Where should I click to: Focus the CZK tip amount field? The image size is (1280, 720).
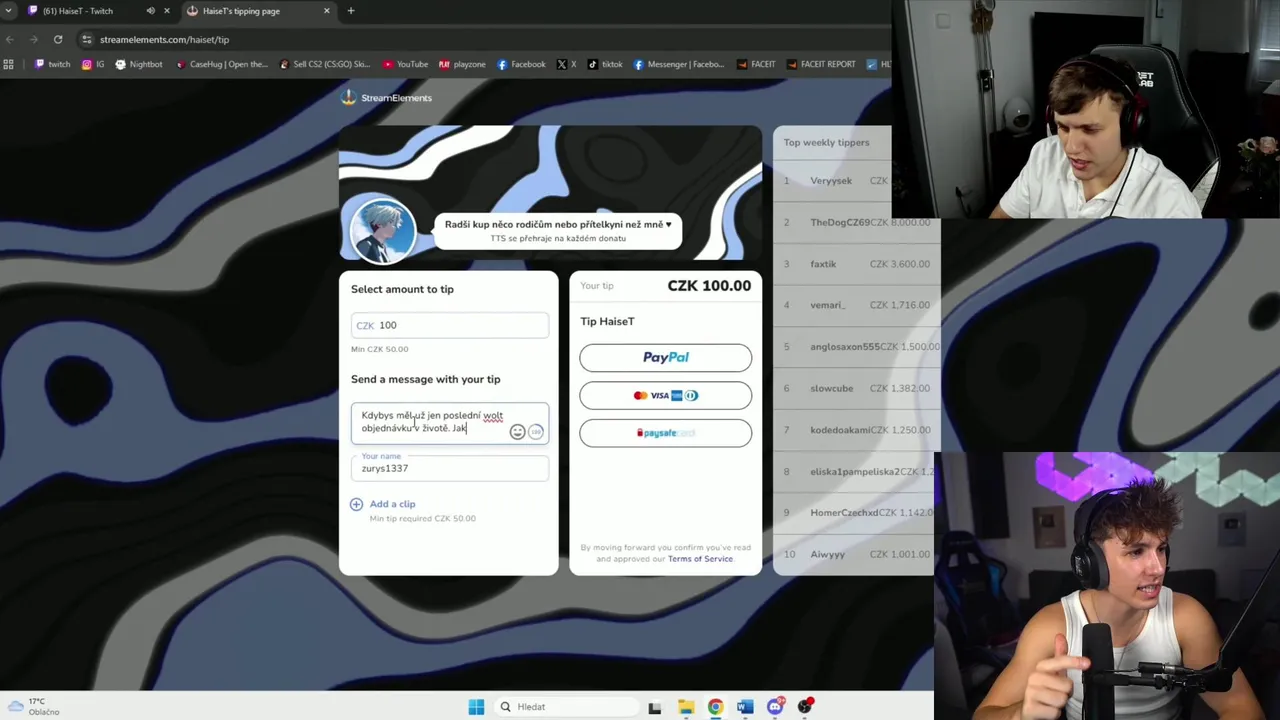click(x=450, y=325)
